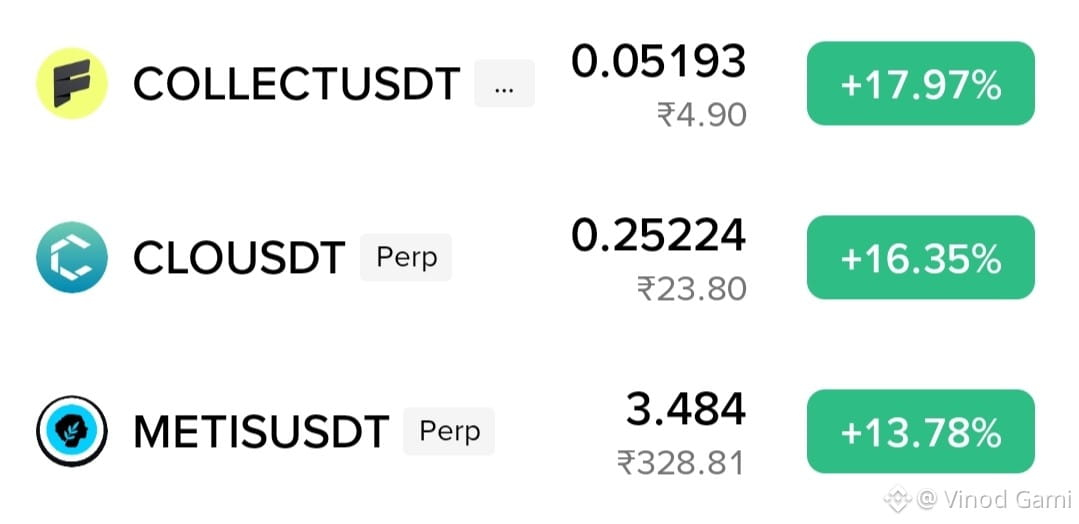Tap the ₹23.80 rupee price
This screenshot has width=1079, height=524.
click(x=692, y=289)
